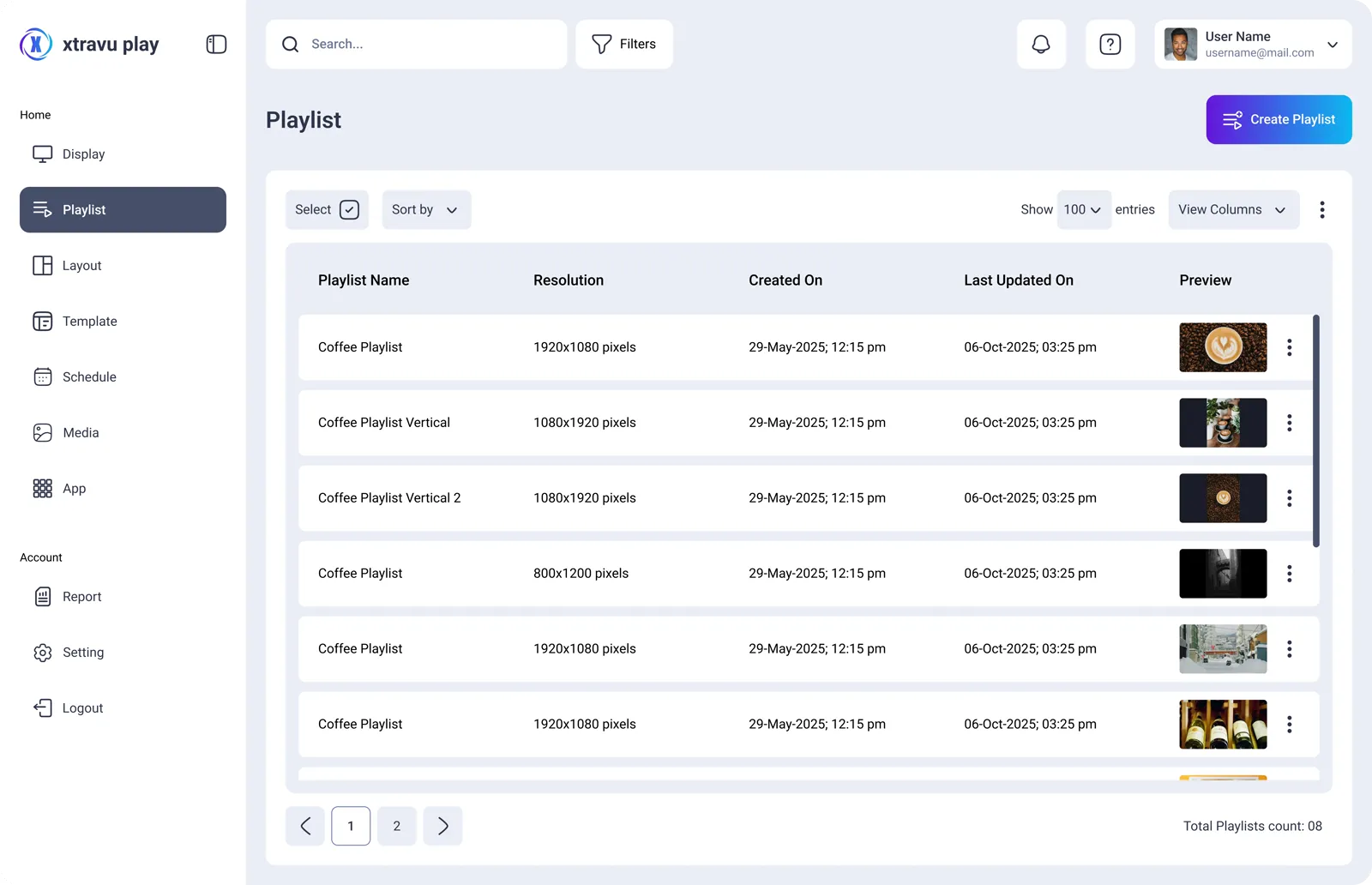This screenshot has height=885, width=1372.
Task: Click the search magnifier icon
Action: tap(291, 45)
